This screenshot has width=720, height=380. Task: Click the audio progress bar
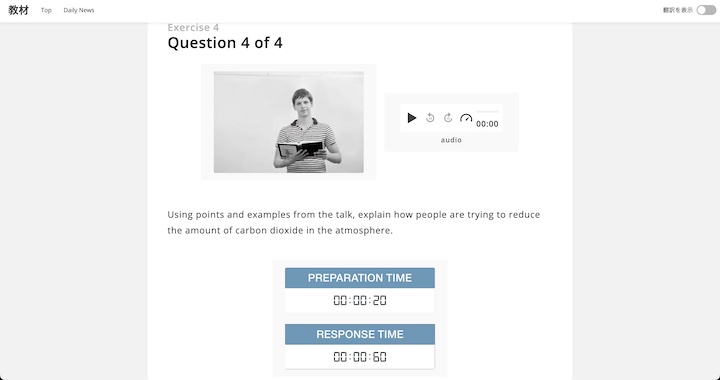tap(487, 112)
